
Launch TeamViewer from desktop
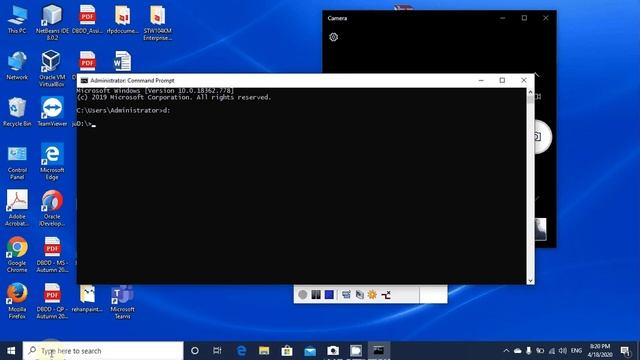click(52, 112)
